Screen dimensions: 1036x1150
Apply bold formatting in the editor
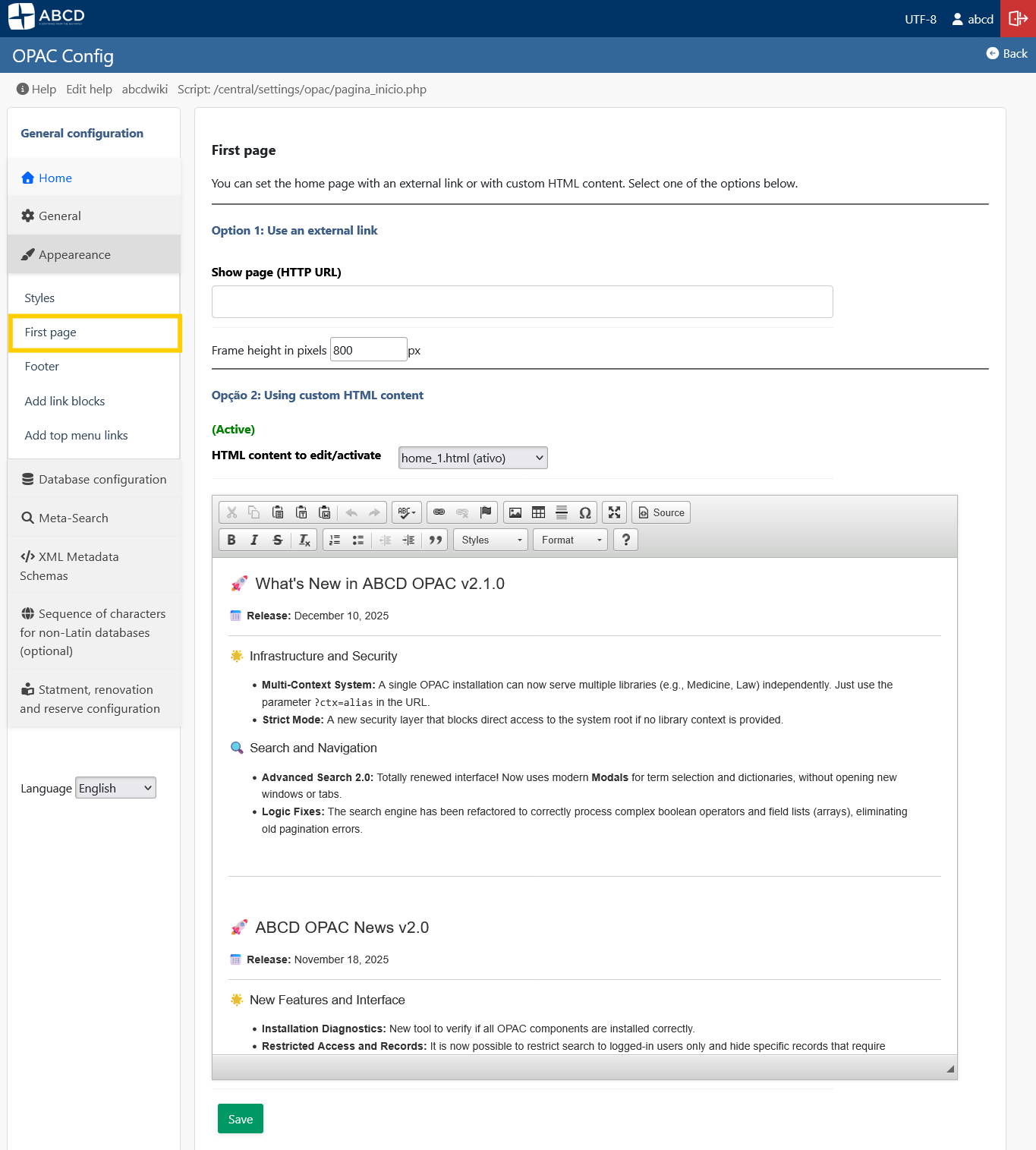tap(231, 540)
